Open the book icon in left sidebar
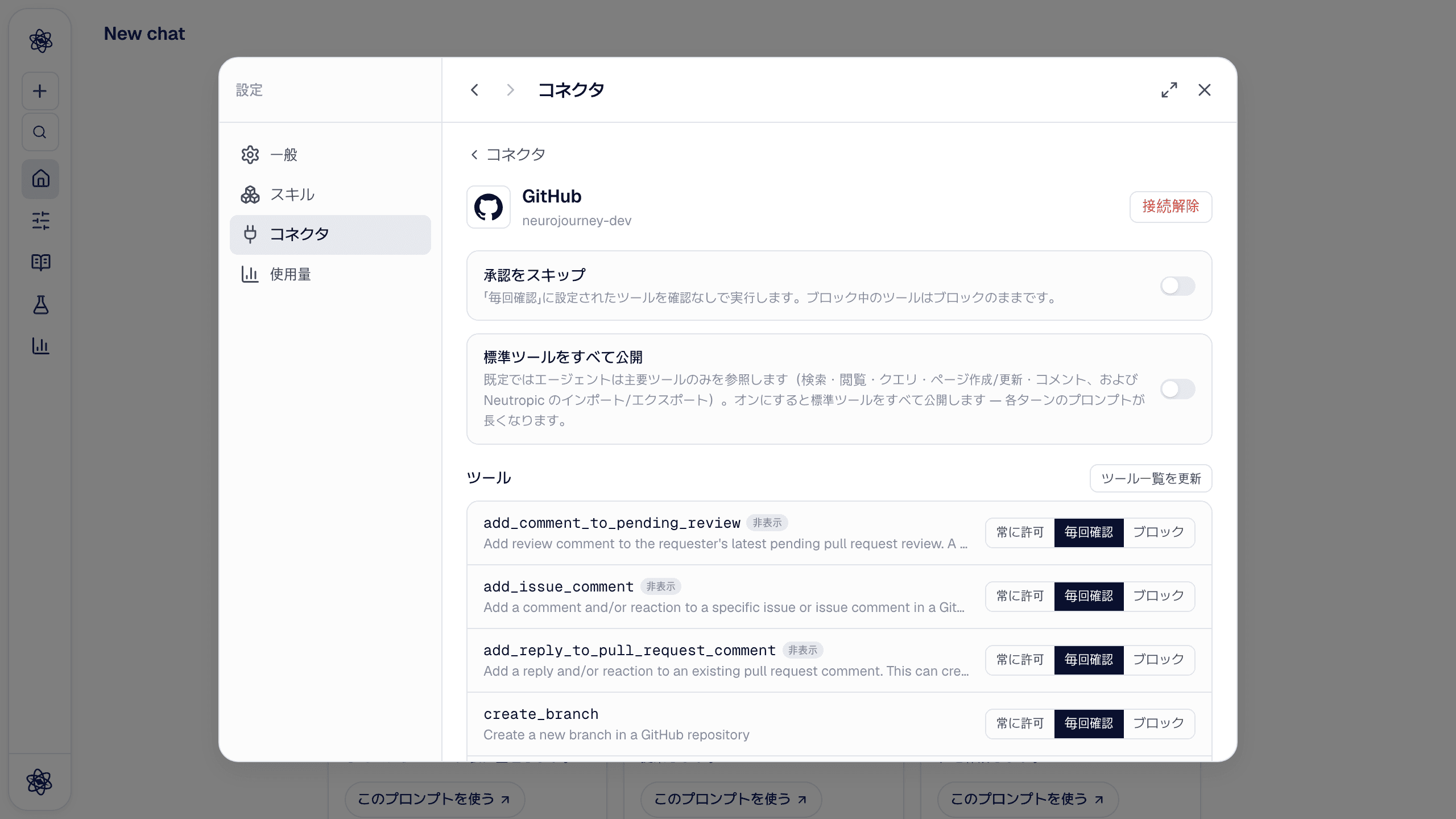The width and height of the screenshot is (1456, 819). [40, 262]
